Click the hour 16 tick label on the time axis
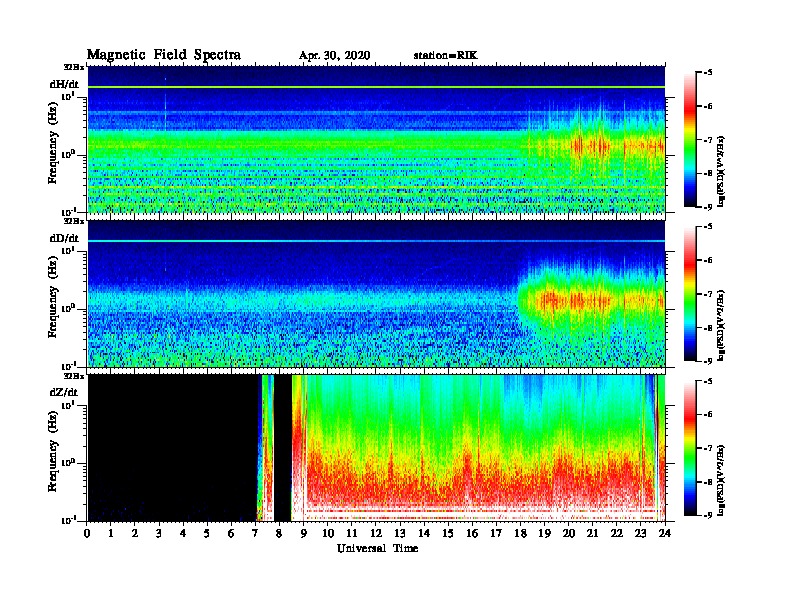The width and height of the screenshot is (792, 612). (x=472, y=533)
